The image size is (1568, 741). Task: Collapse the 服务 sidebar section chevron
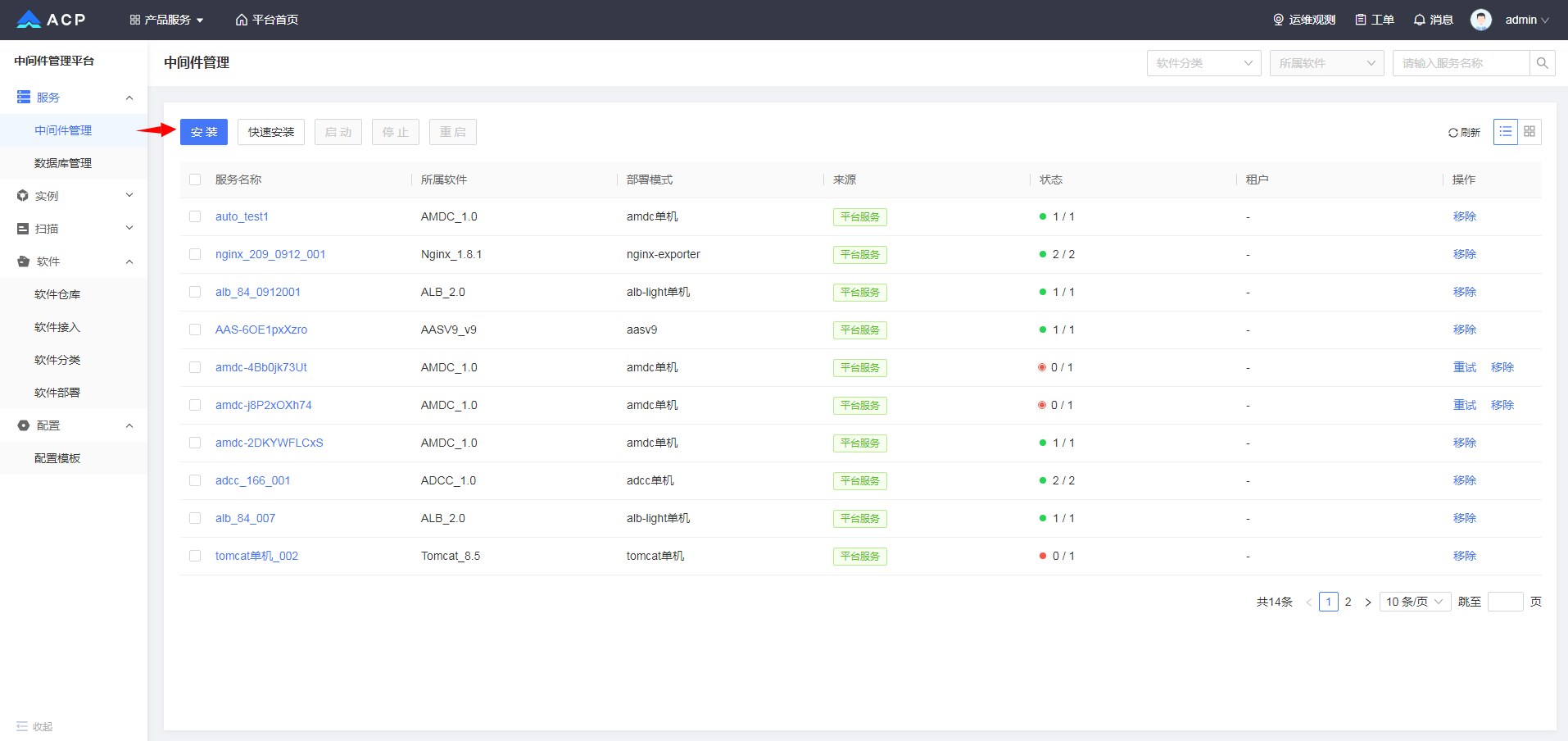(x=129, y=98)
